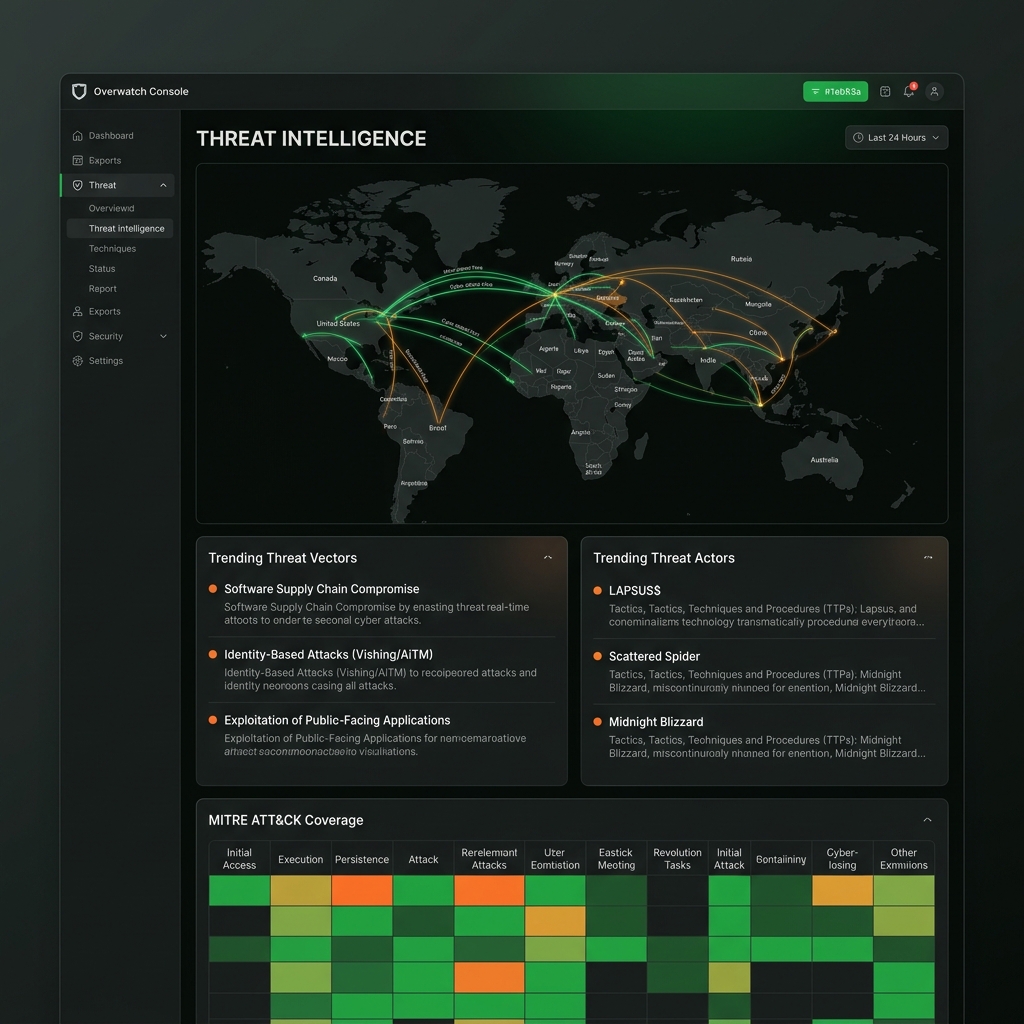Screen dimensions: 1024x1024
Task: Open Exports with the person icon in sidebar
Action: [x=104, y=312]
